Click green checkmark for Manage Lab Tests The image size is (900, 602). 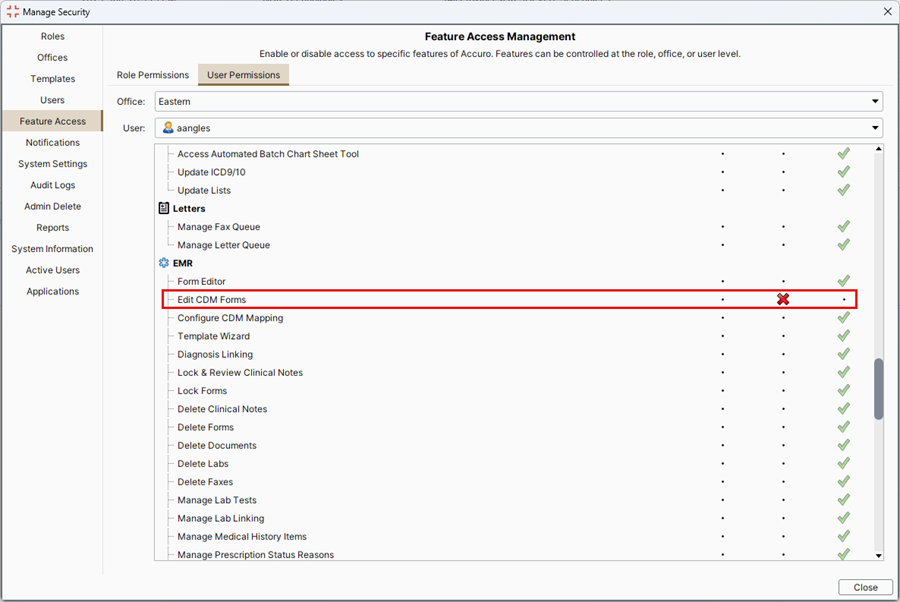point(843,500)
